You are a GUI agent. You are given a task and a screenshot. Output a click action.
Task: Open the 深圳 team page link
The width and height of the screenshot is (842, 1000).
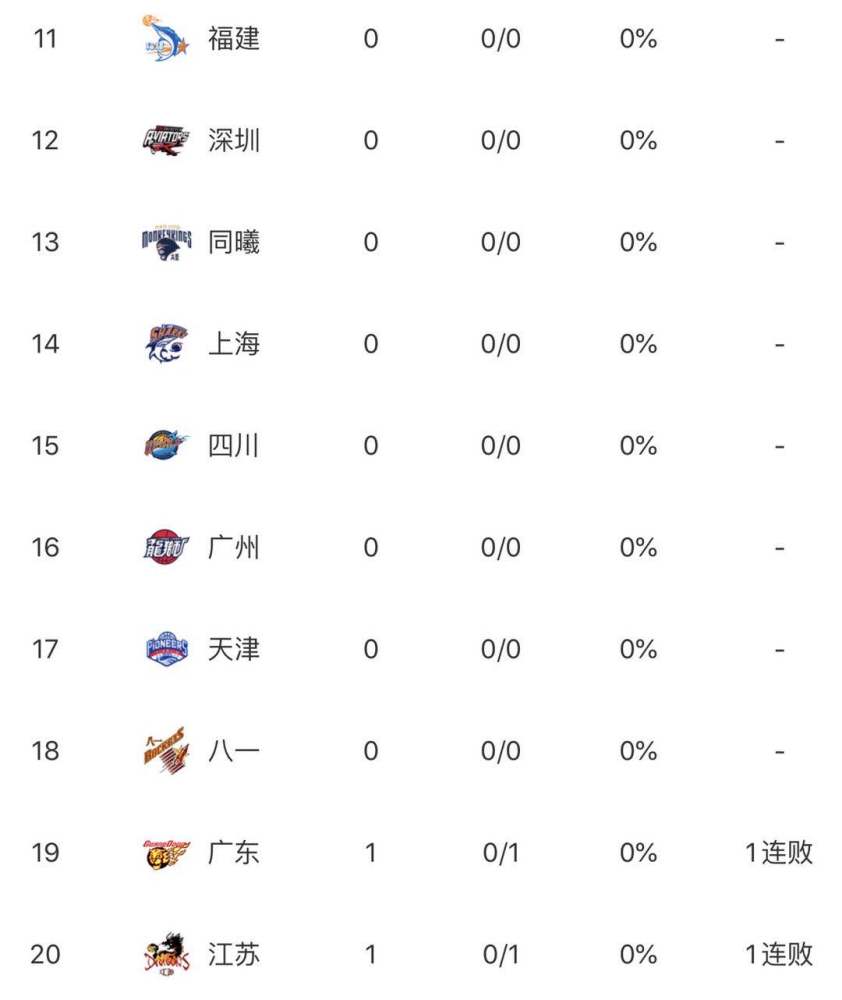pyautogui.click(x=234, y=140)
